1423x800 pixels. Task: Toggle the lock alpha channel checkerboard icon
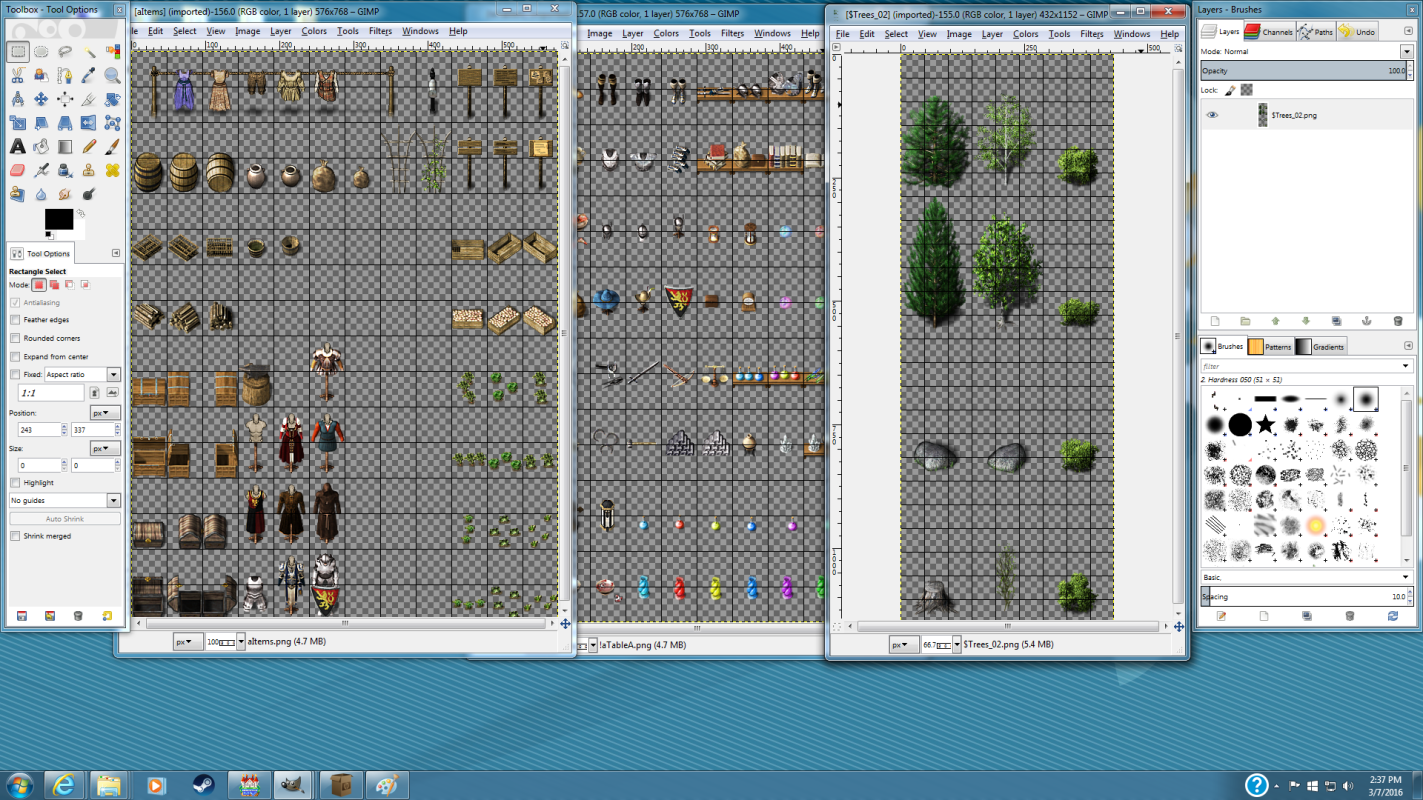click(1246, 90)
